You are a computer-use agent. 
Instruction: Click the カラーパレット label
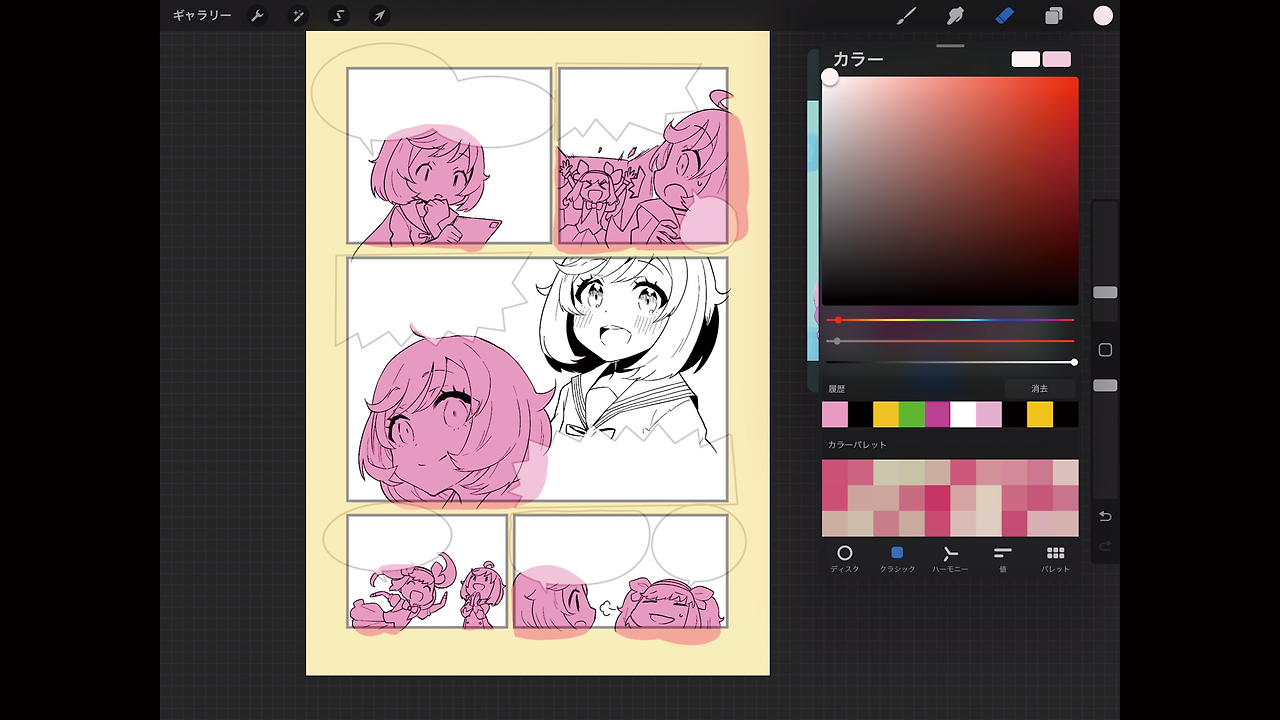pyautogui.click(x=857, y=445)
